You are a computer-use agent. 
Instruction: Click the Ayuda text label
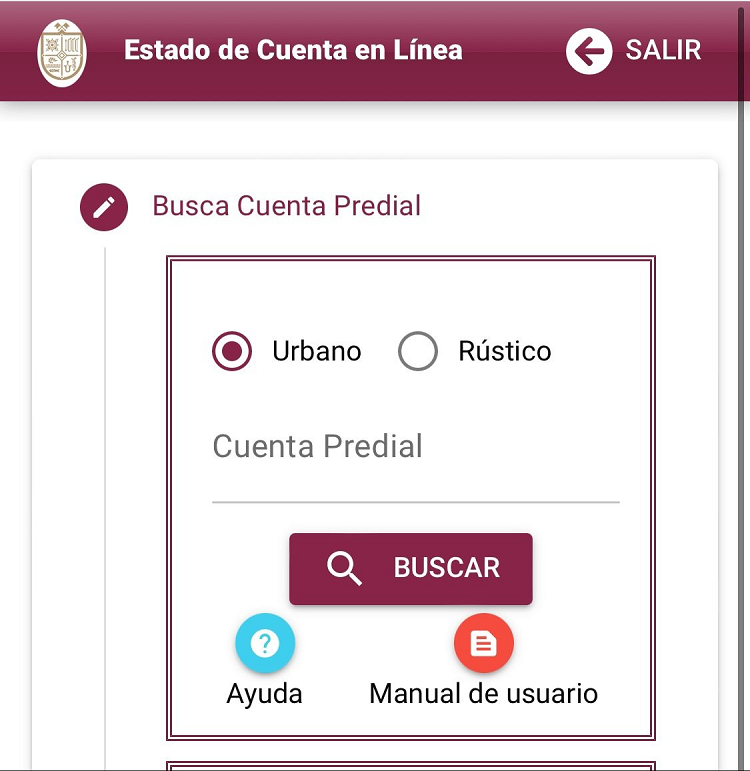point(264,694)
